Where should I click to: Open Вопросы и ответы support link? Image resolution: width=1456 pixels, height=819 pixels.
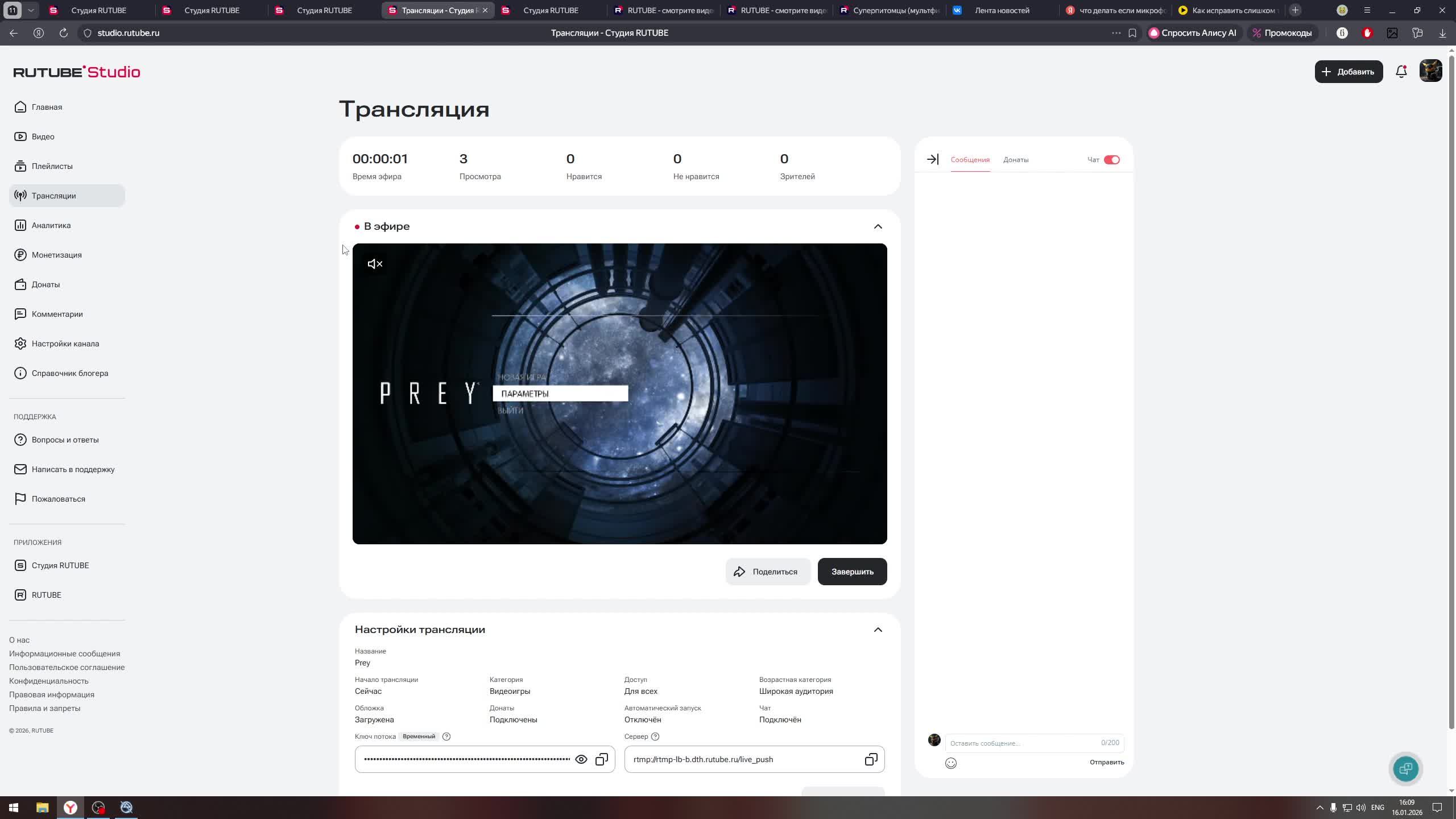pos(67,440)
